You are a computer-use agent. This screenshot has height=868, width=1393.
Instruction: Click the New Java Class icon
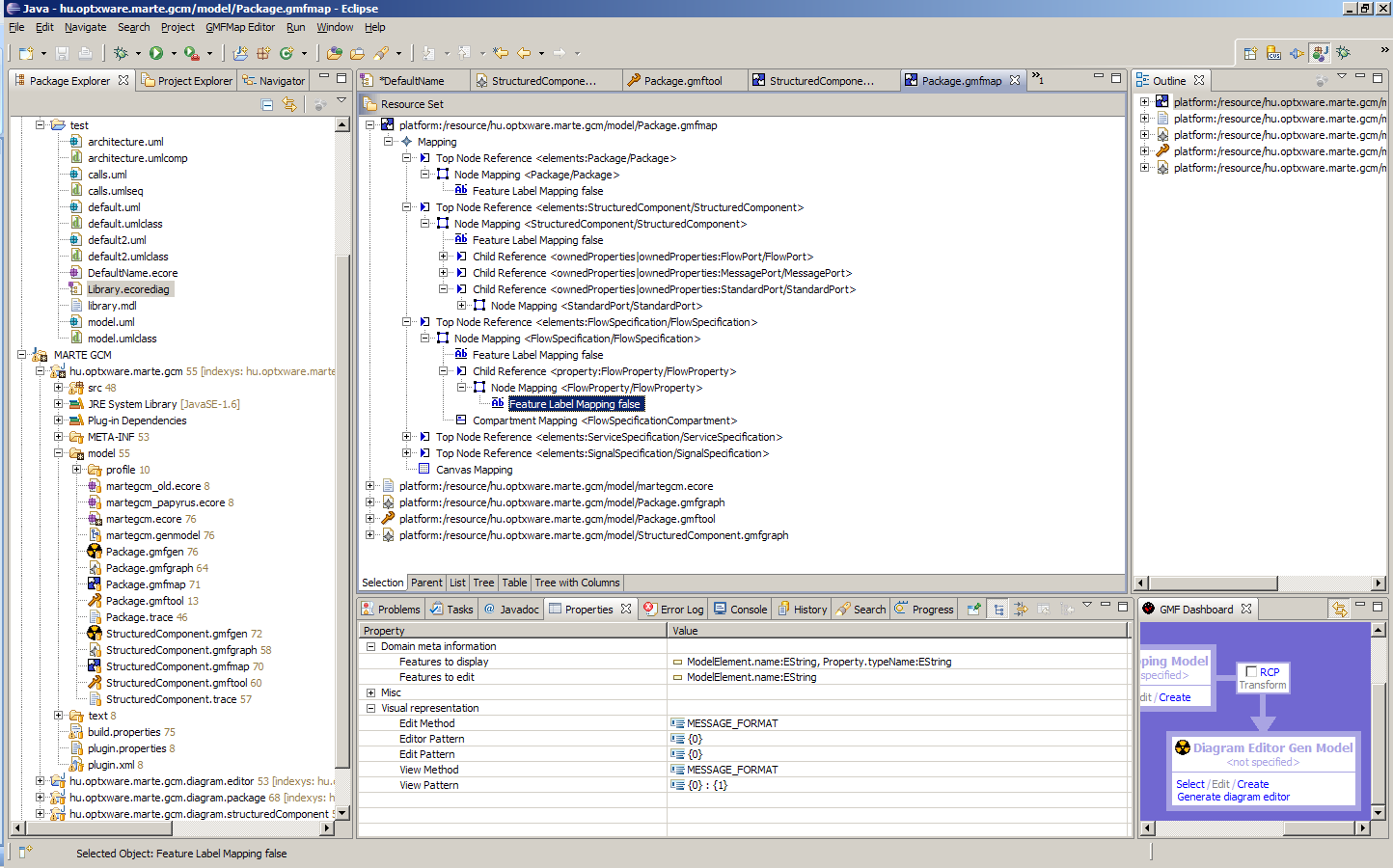coord(287,53)
